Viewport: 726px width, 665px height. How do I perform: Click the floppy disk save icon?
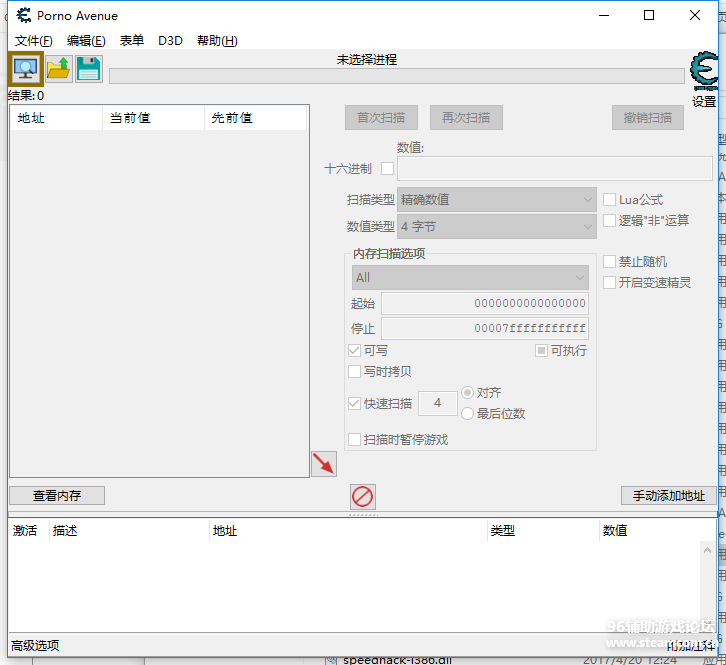point(89,69)
